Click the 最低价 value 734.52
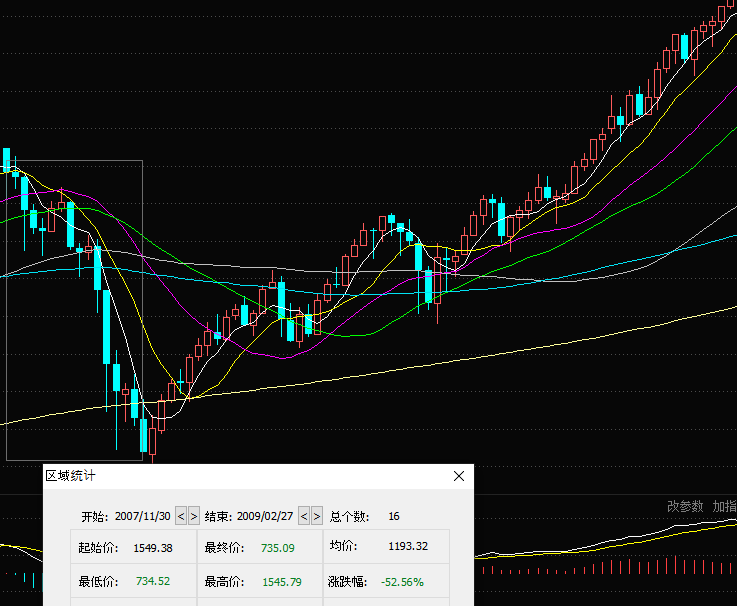737x606 pixels. 153,581
